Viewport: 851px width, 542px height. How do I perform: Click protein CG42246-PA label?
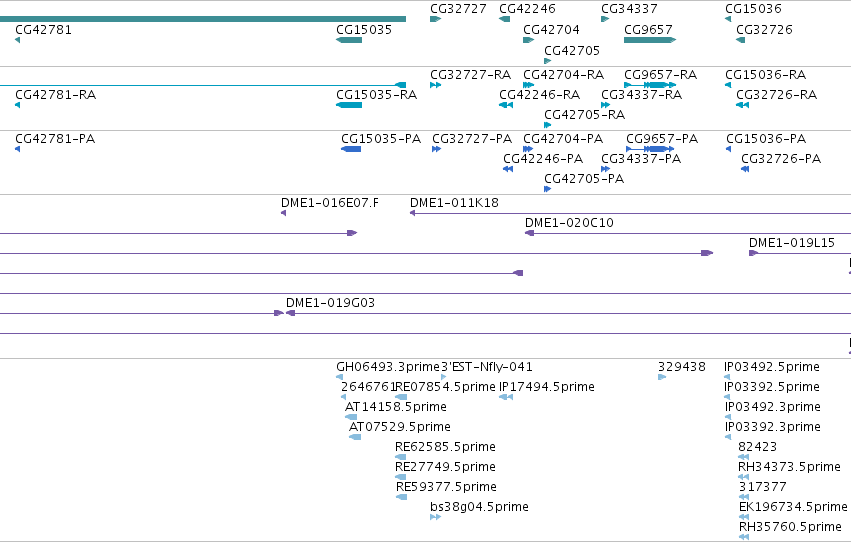point(543,158)
